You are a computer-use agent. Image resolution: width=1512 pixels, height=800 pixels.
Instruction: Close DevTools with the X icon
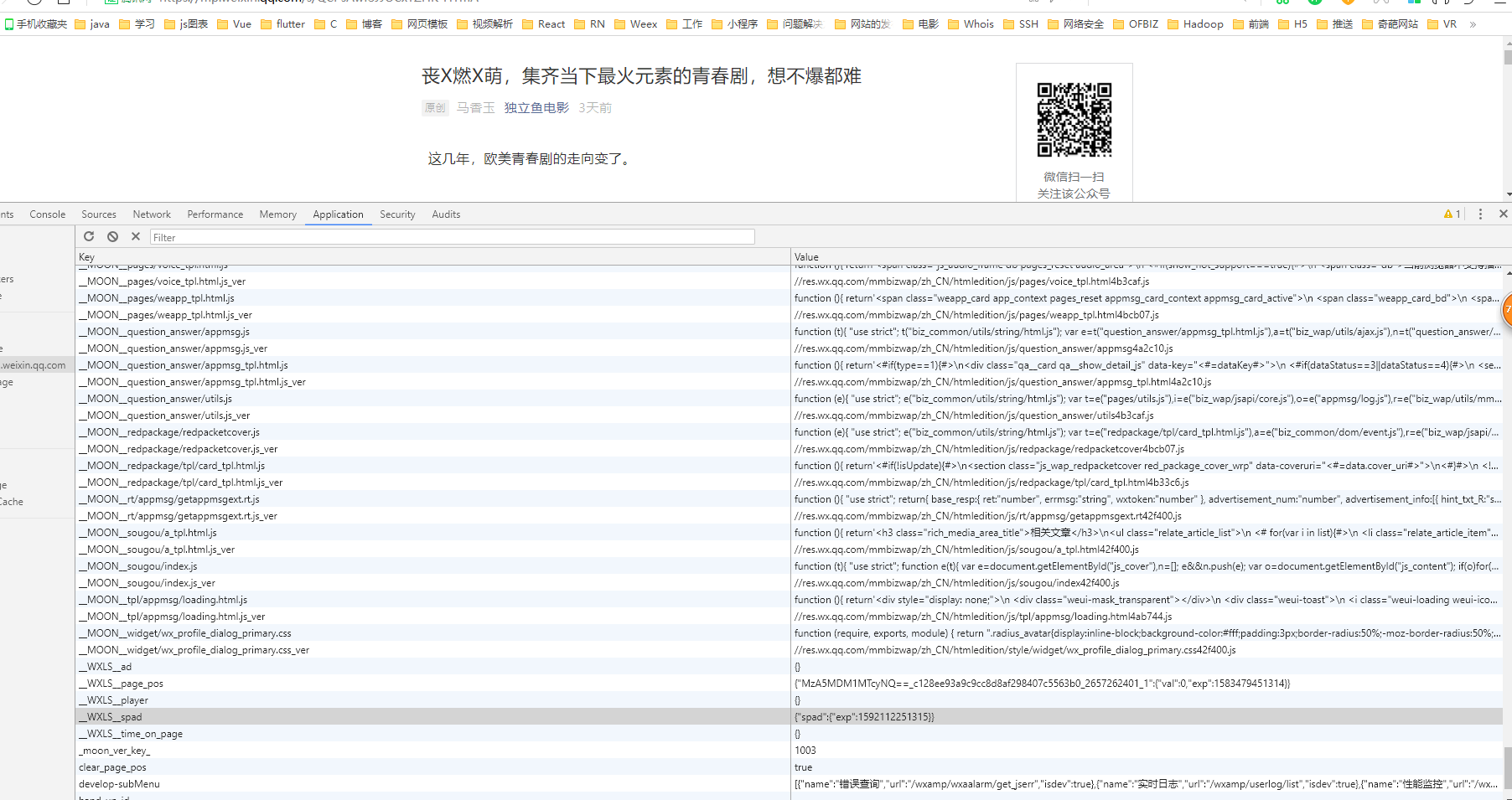pos(1503,214)
